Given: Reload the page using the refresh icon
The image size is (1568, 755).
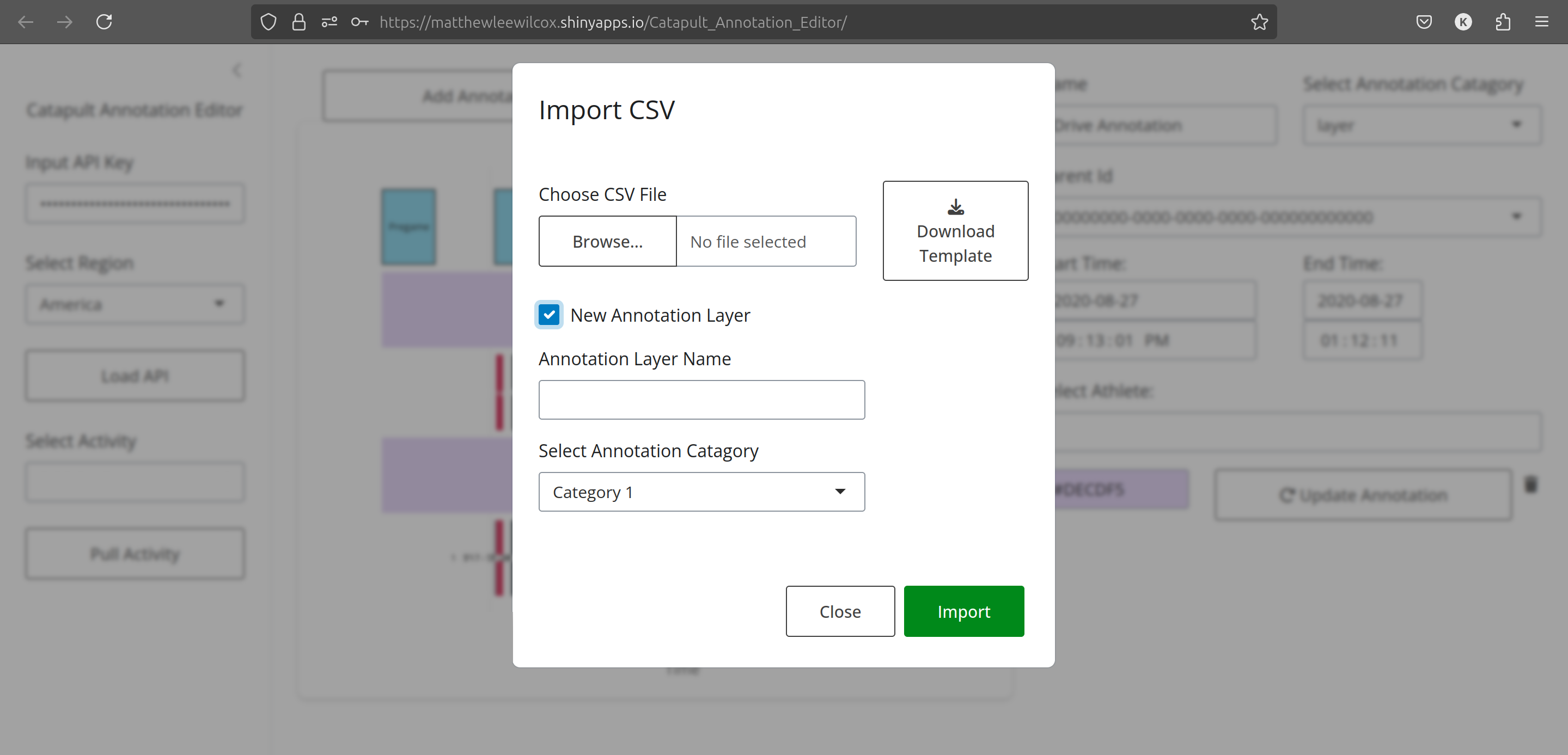Looking at the screenshot, I should tap(104, 22).
